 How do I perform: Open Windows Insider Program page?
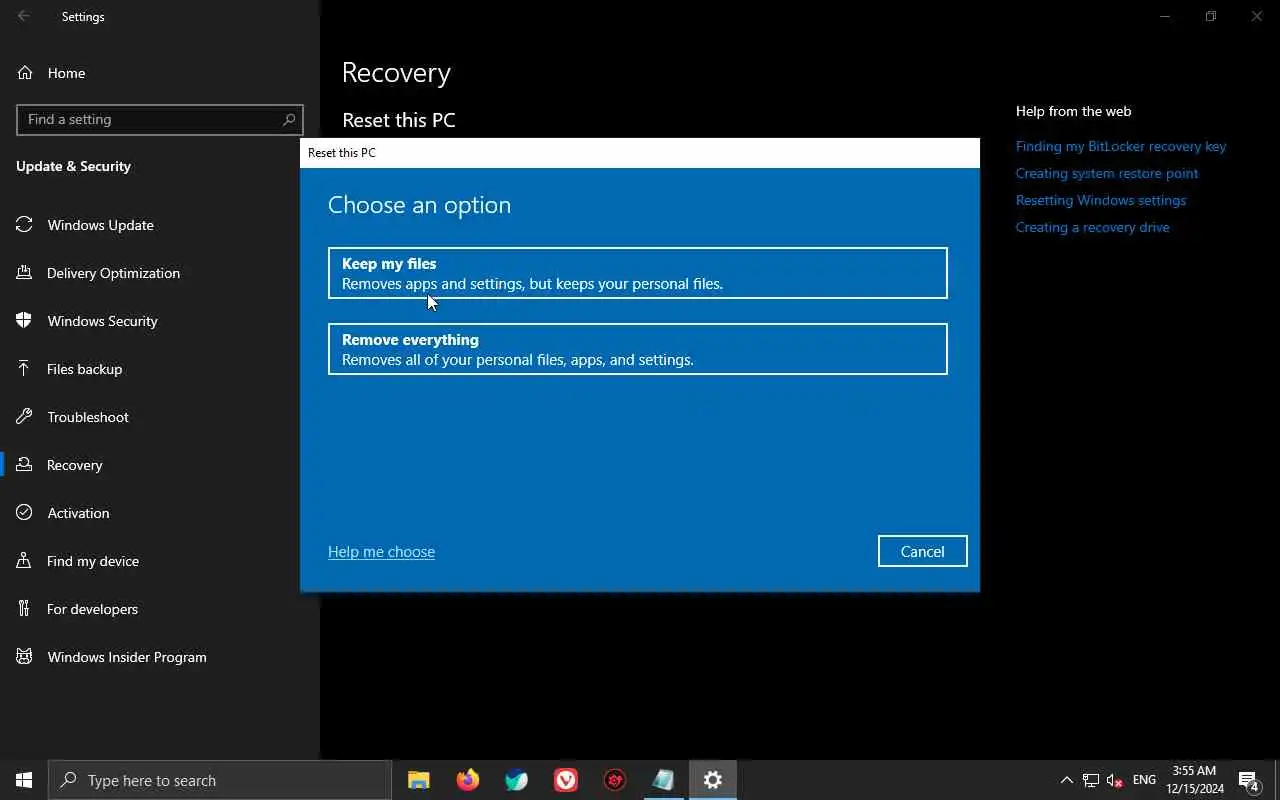click(160, 657)
